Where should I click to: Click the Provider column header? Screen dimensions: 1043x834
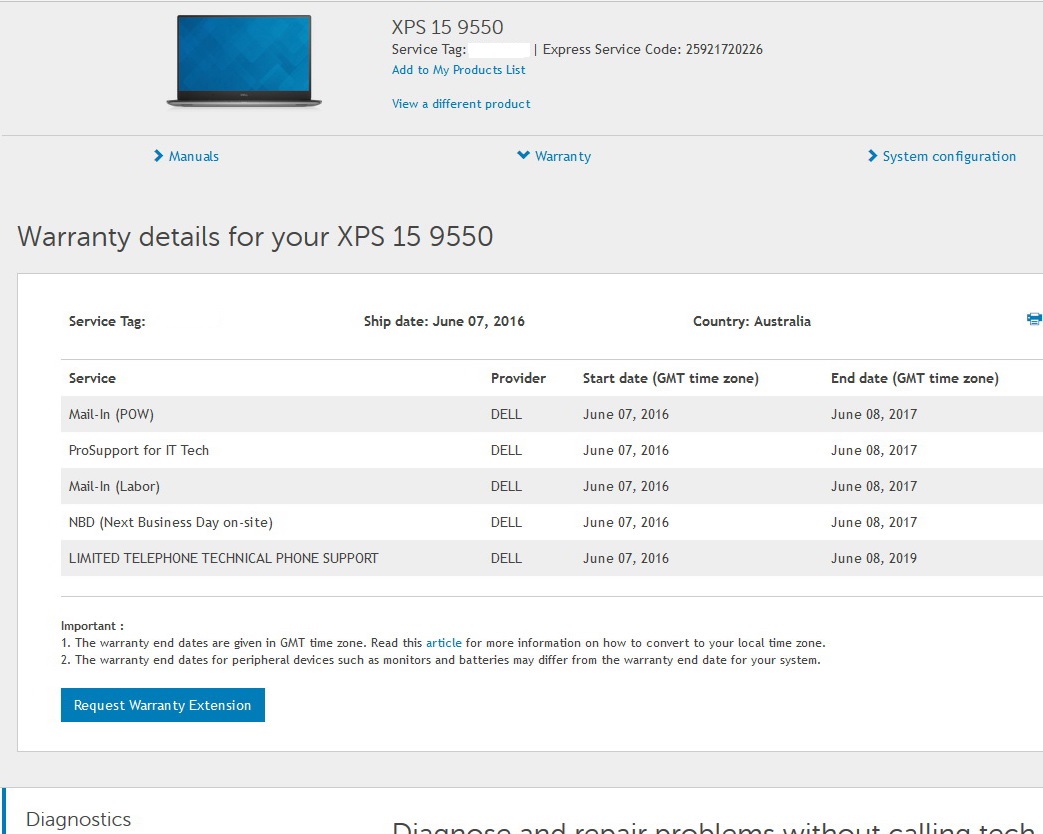point(518,378)
